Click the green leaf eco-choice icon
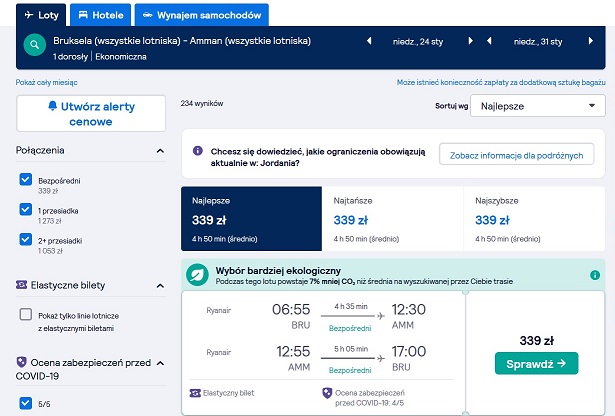This screenshot has width=615, height=416. (197, 275)
